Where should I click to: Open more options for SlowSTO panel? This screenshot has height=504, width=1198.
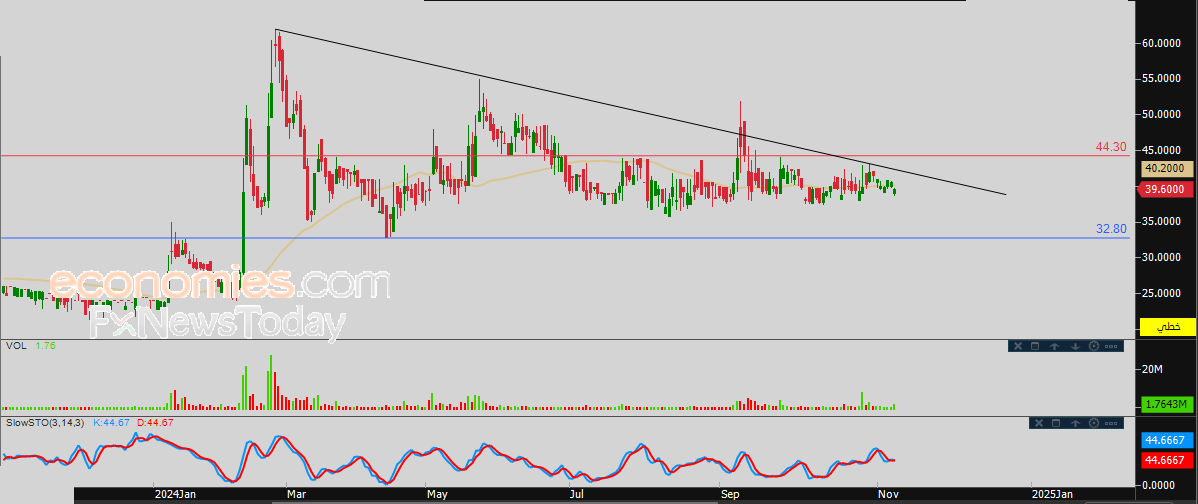pyautogui.click(x=1112, y=424)
